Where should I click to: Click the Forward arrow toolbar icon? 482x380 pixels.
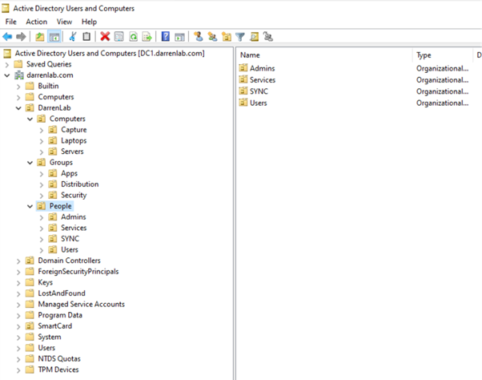click(21, 37)
